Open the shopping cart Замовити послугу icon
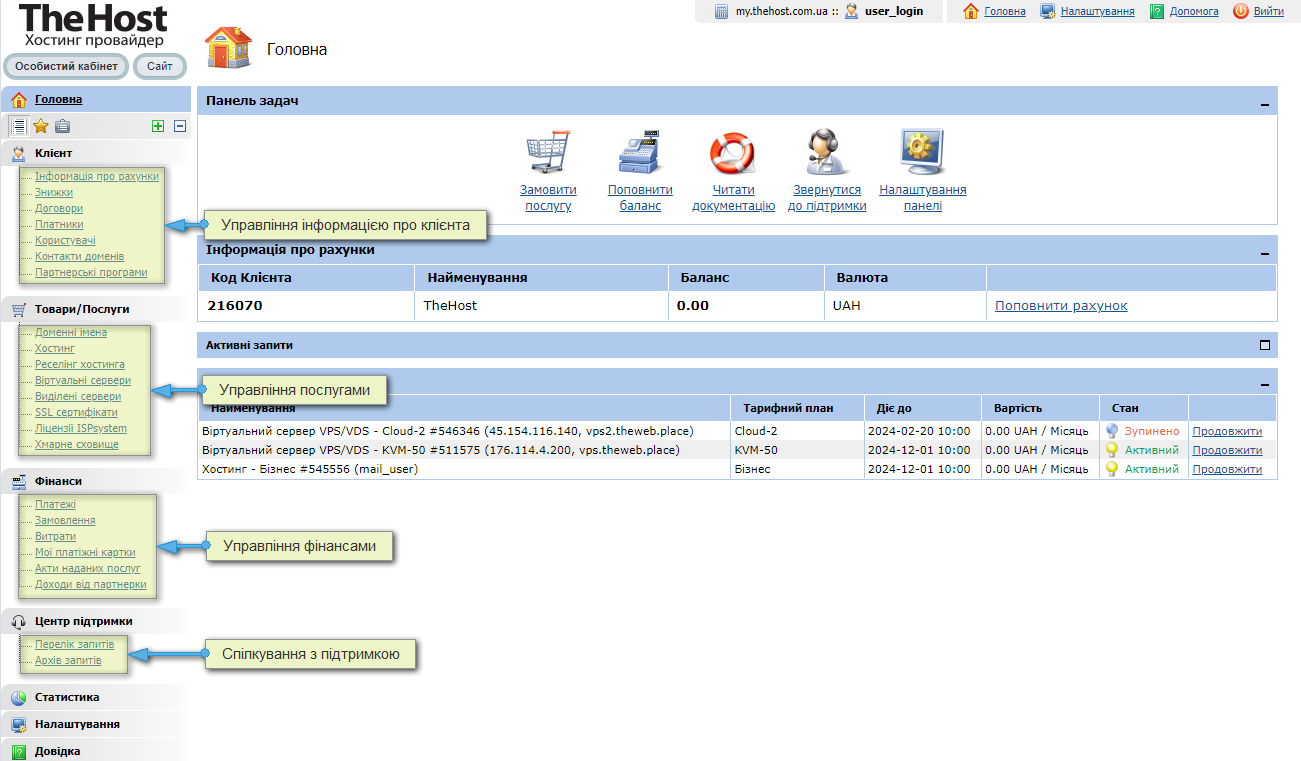Screen dimensions: 1301x761 point(547,154)
